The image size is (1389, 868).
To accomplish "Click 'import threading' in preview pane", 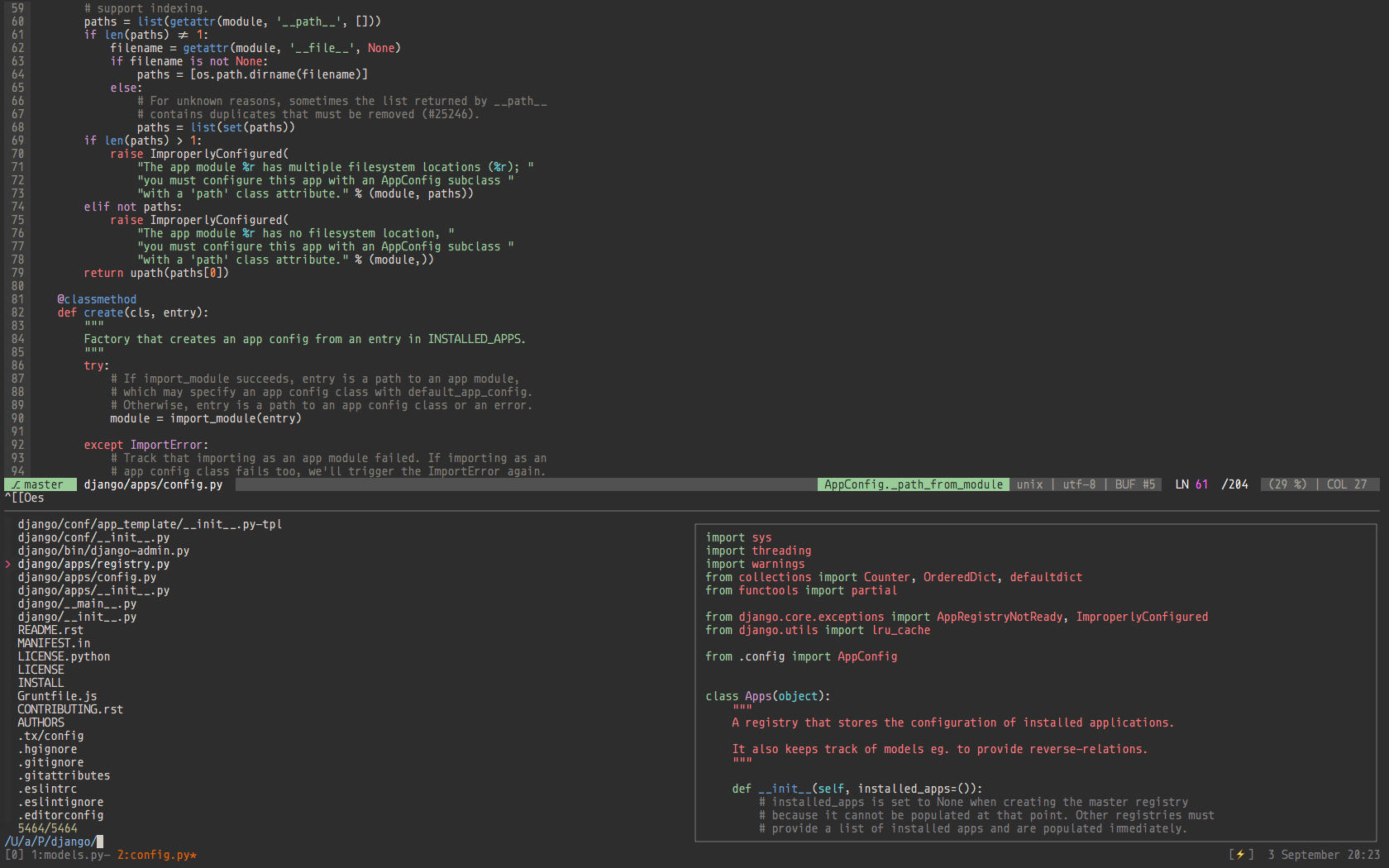I will click(758, 551).
